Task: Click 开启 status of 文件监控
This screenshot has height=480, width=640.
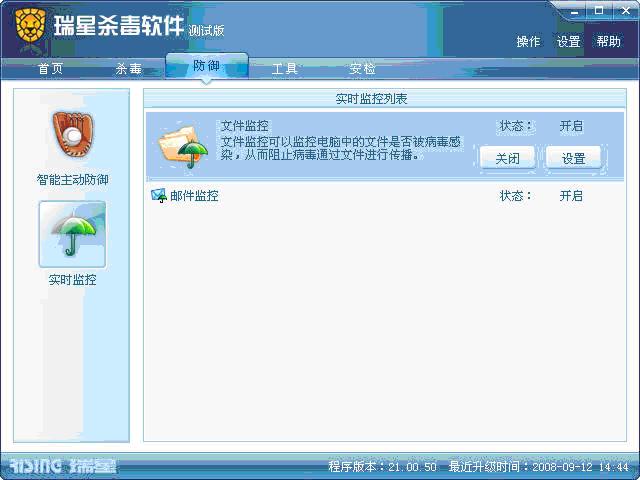Action: (x=571, y=126)
